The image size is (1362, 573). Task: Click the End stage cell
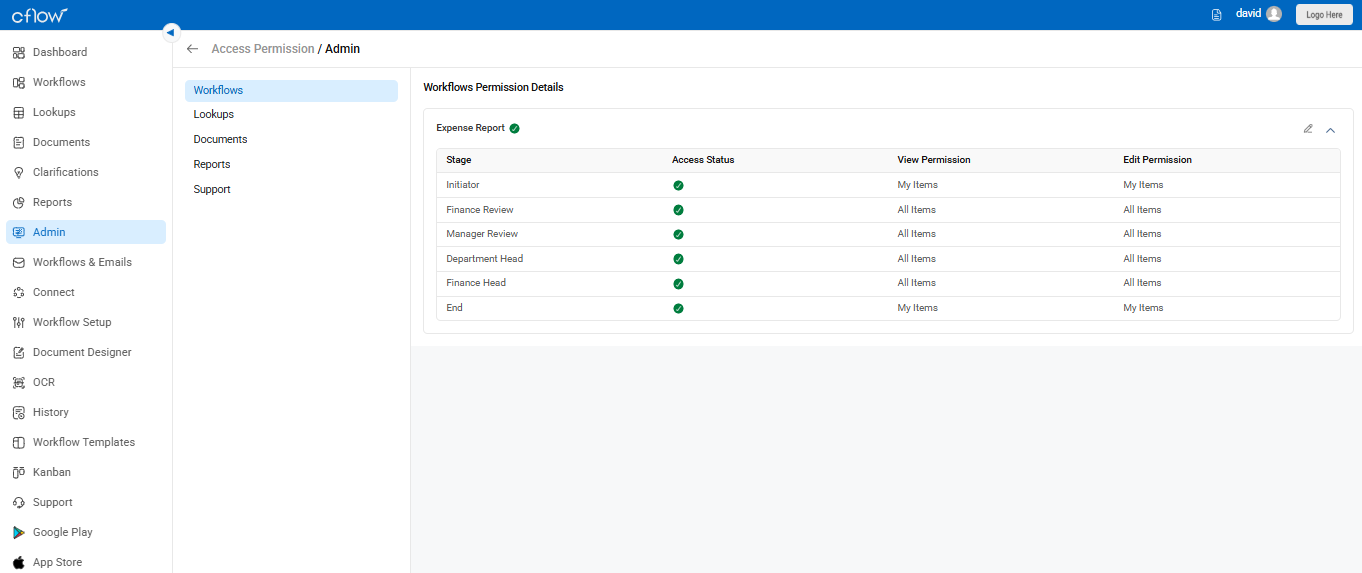click(x=454, y=308)
